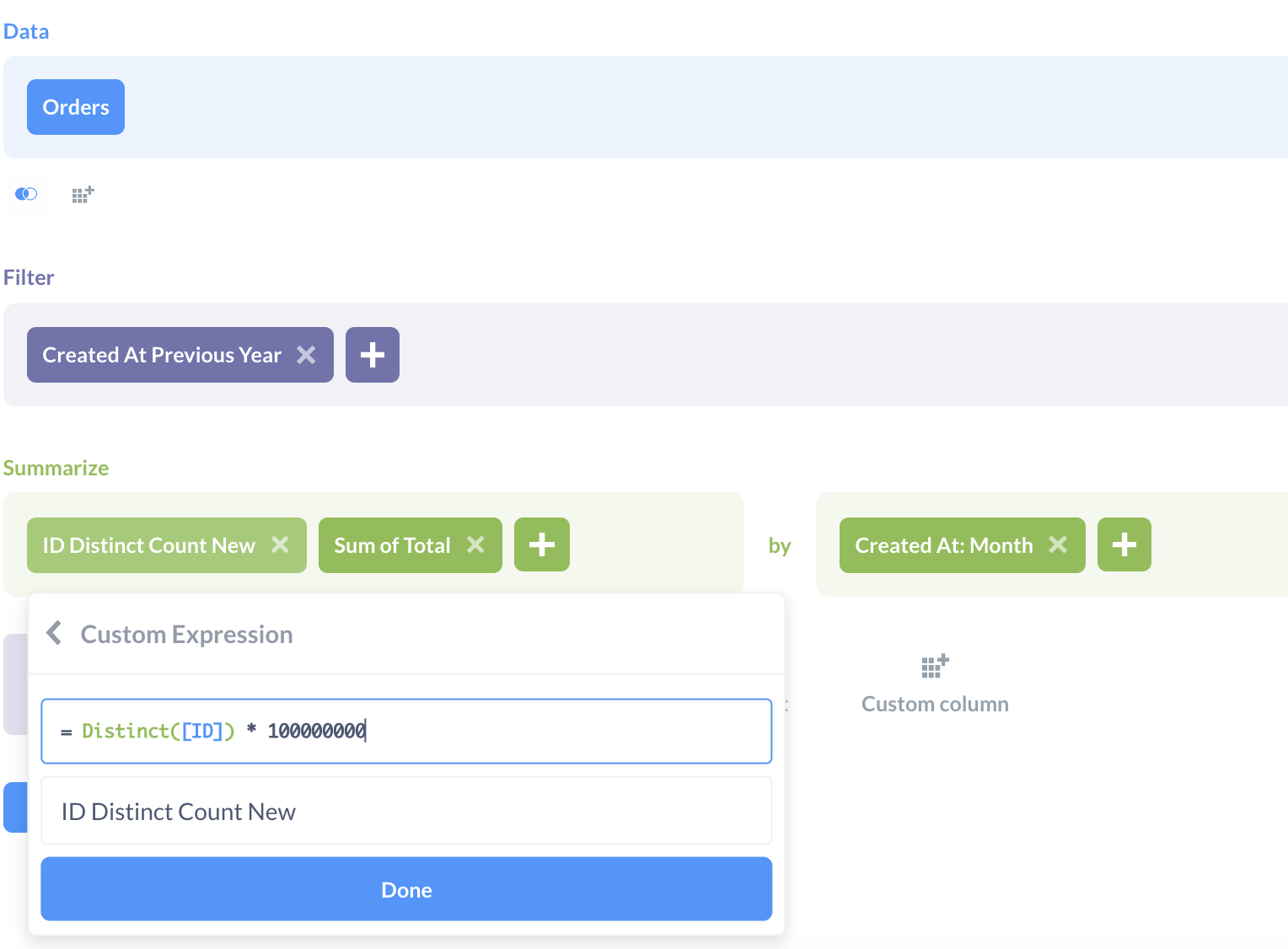Screen dimensions: 1288x949
Task: Remove ID Distinct Count New aggregation
Action: [280, 545]
